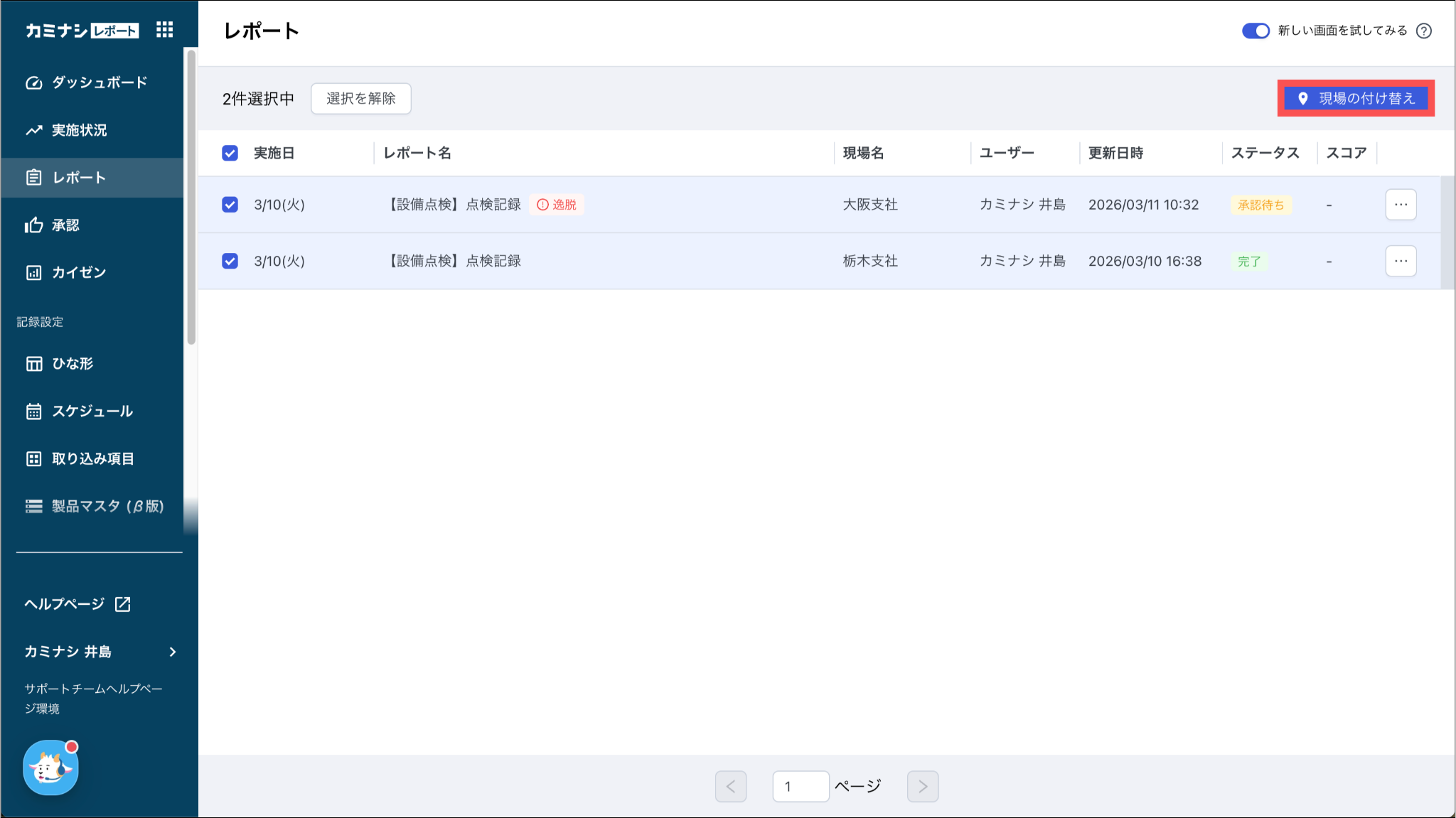Open the app switcher grid icon
The height and width of the screenshot is (818, 1456).
point(164,30)
